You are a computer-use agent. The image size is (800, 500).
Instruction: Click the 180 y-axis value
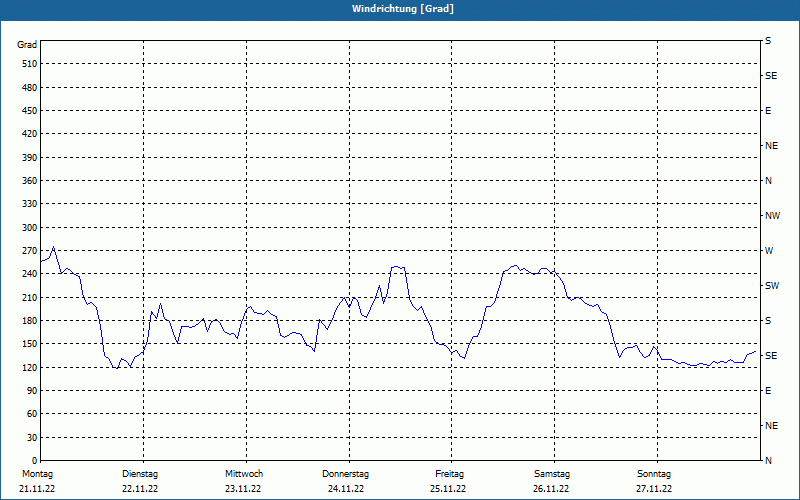30,321
